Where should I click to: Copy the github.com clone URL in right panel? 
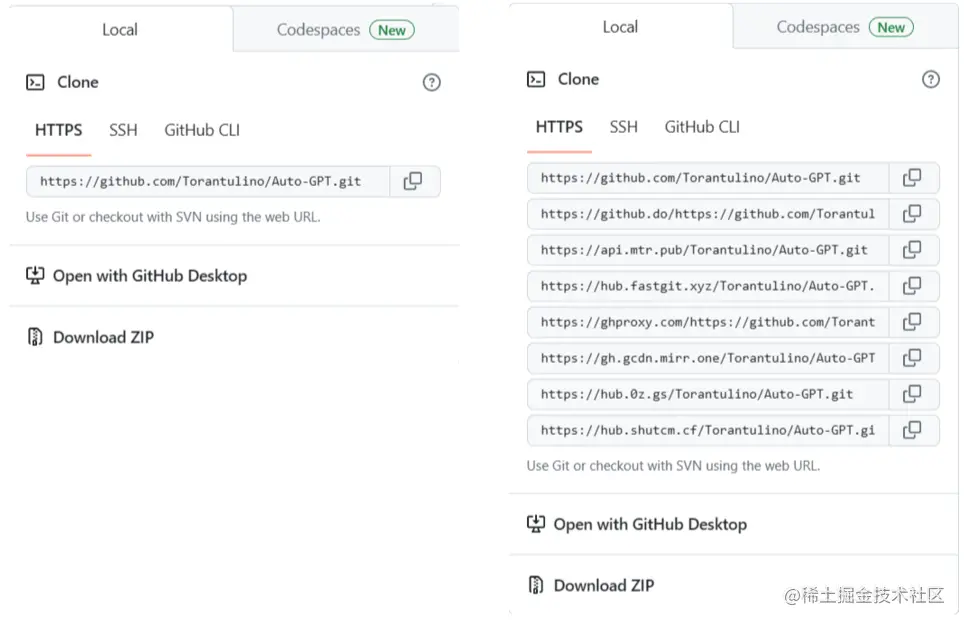pyautogui.click(x=912, y=178)
